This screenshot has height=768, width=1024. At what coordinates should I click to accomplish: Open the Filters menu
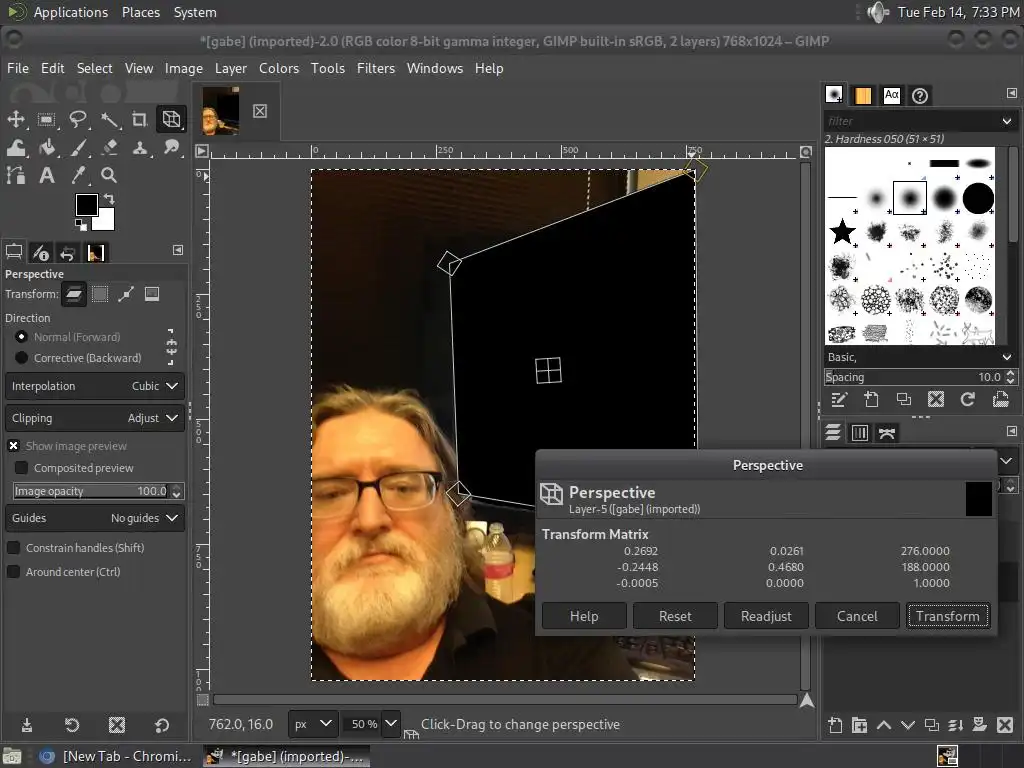click(x=376, y=68)
